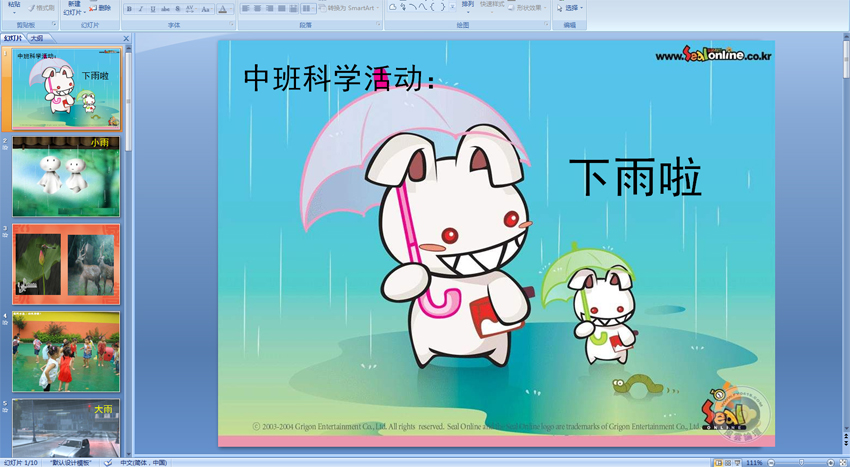Select slide 1 thumbnail 下雨啦
850x467 pixels.
66,88
